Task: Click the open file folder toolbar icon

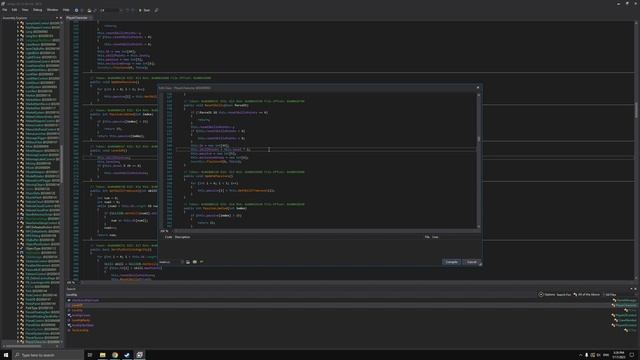Action: click(89, 10)
